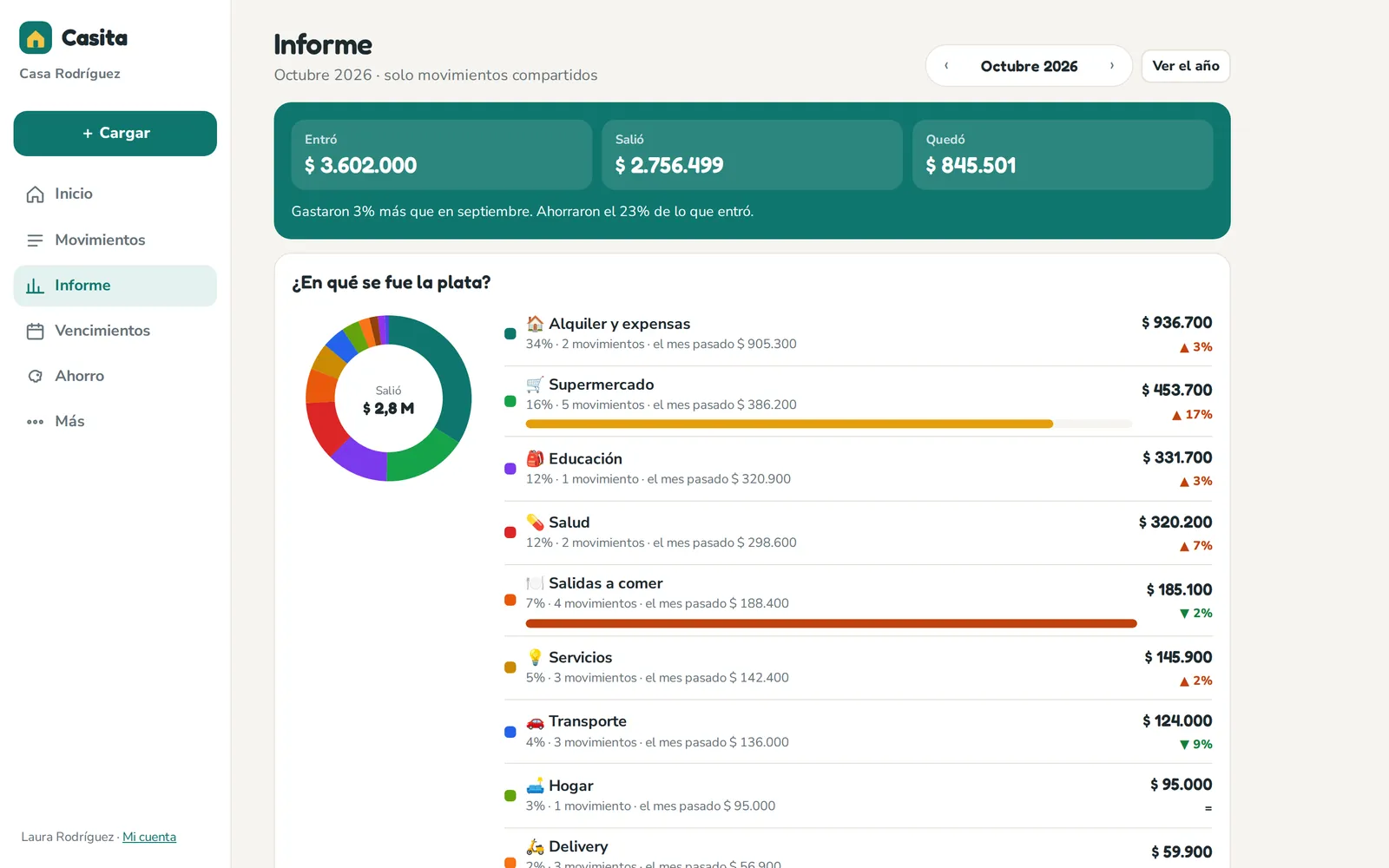The width and height of the screenshot is (1389, 868).
Task: Click the light bulb icon beside Servicios
Action: [536, 657]
